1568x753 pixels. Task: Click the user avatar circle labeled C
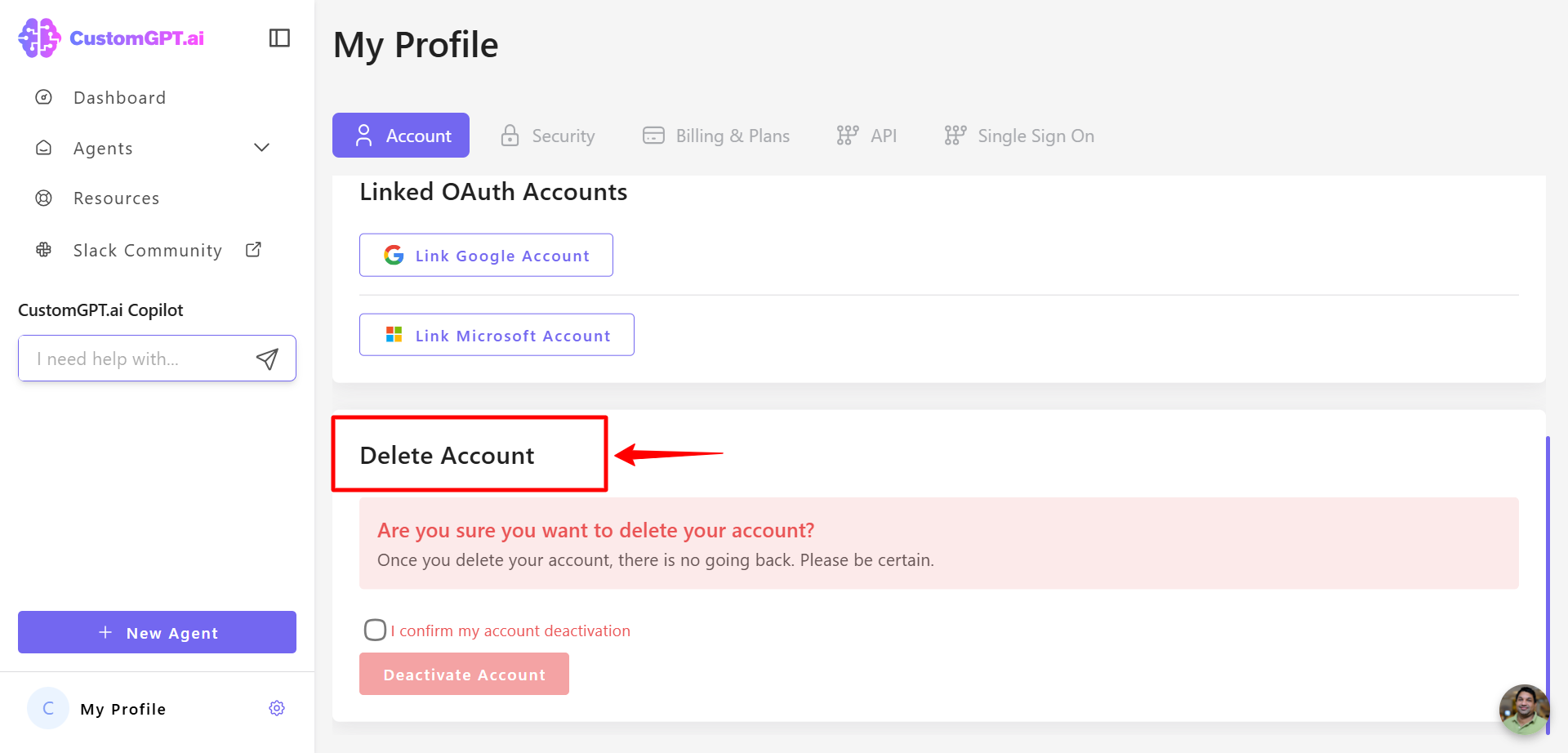[x=48, y=708]
